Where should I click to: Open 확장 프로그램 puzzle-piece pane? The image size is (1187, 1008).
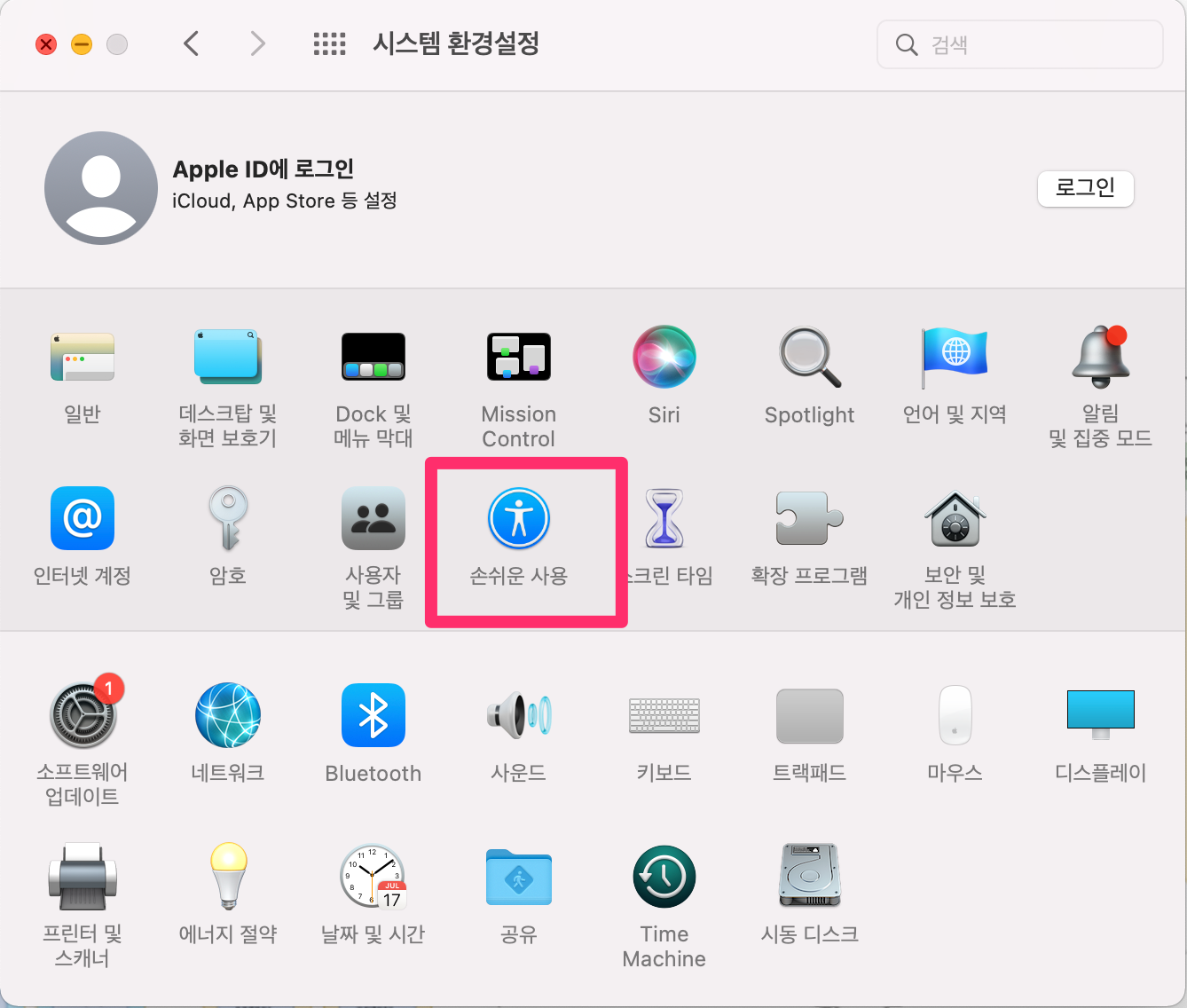tap(810, 518)
